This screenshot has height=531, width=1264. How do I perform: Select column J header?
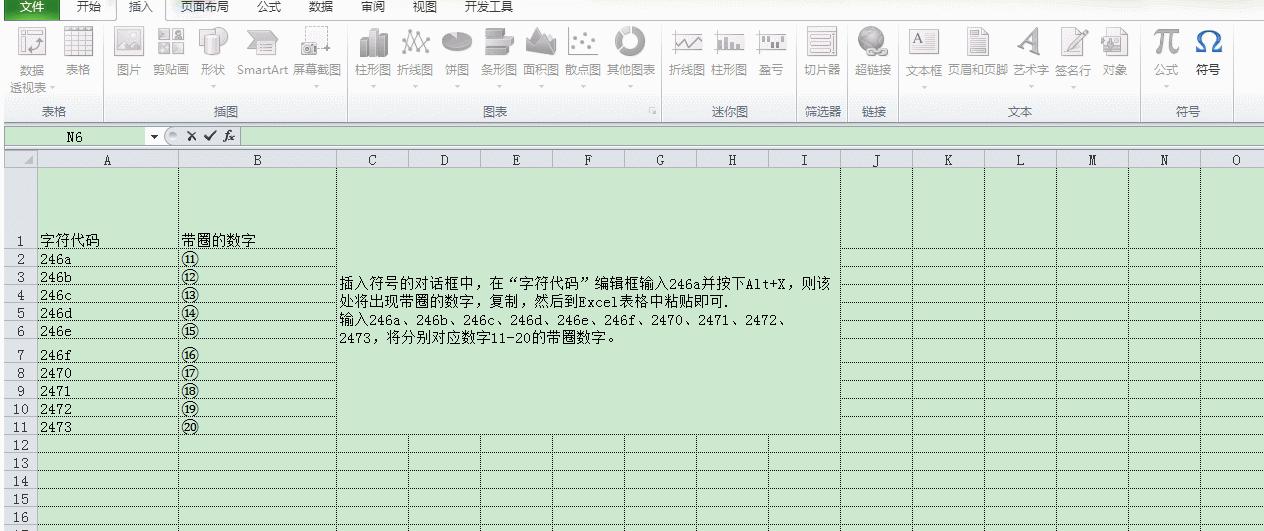point(876,159)
